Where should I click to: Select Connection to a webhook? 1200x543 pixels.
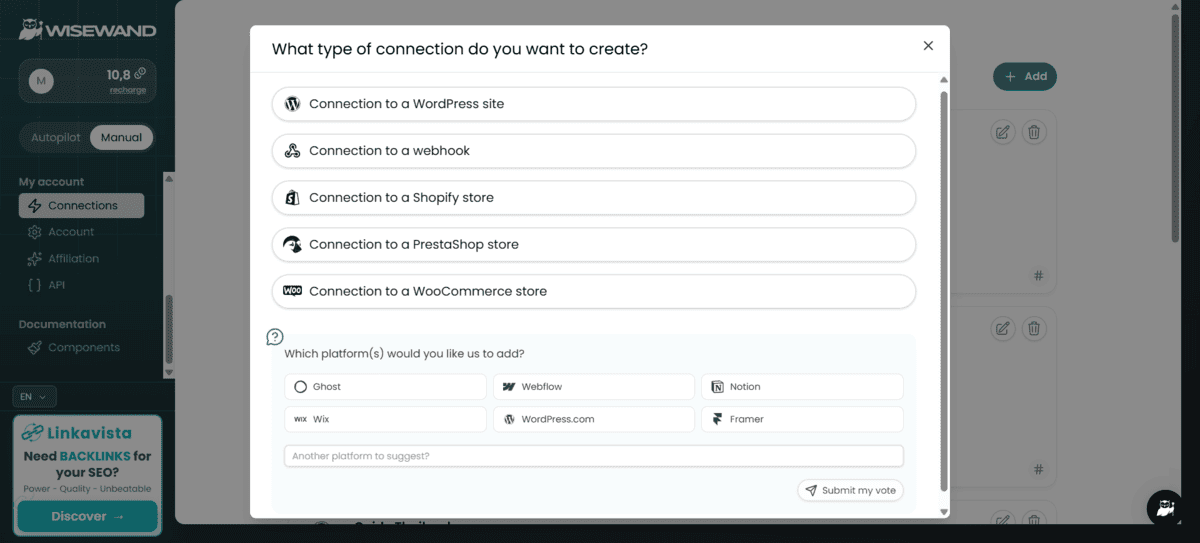pos(594,151)
